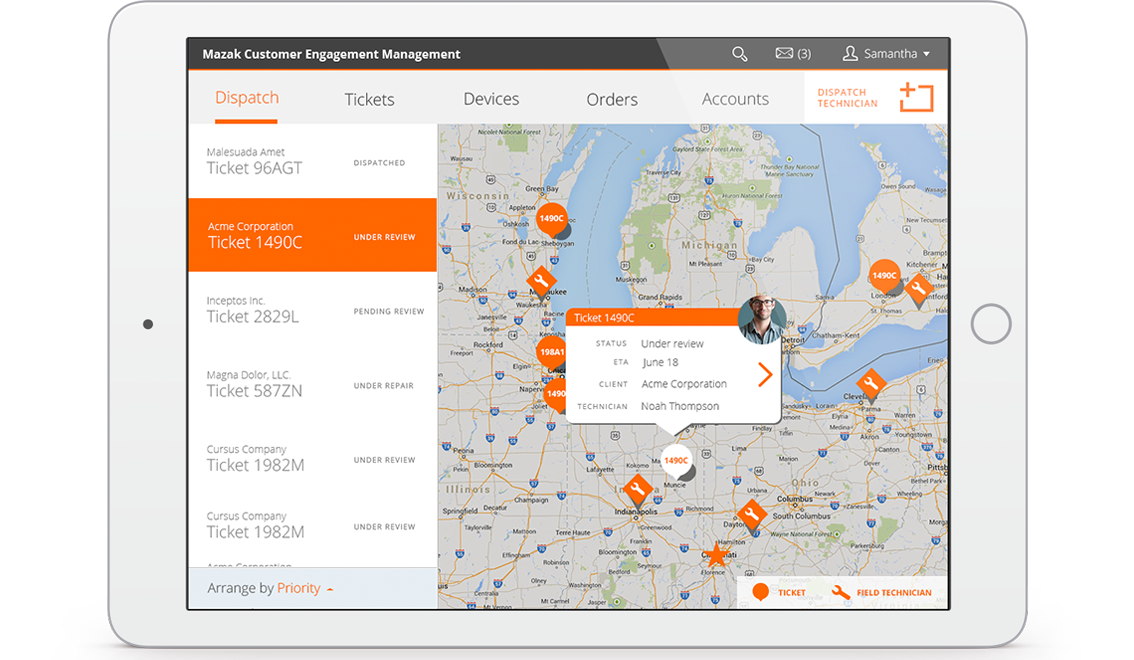The height and width of the screenshot is (660, 1134).
Task: Open the mail inbox envelope icon
Action: [784, 53]
